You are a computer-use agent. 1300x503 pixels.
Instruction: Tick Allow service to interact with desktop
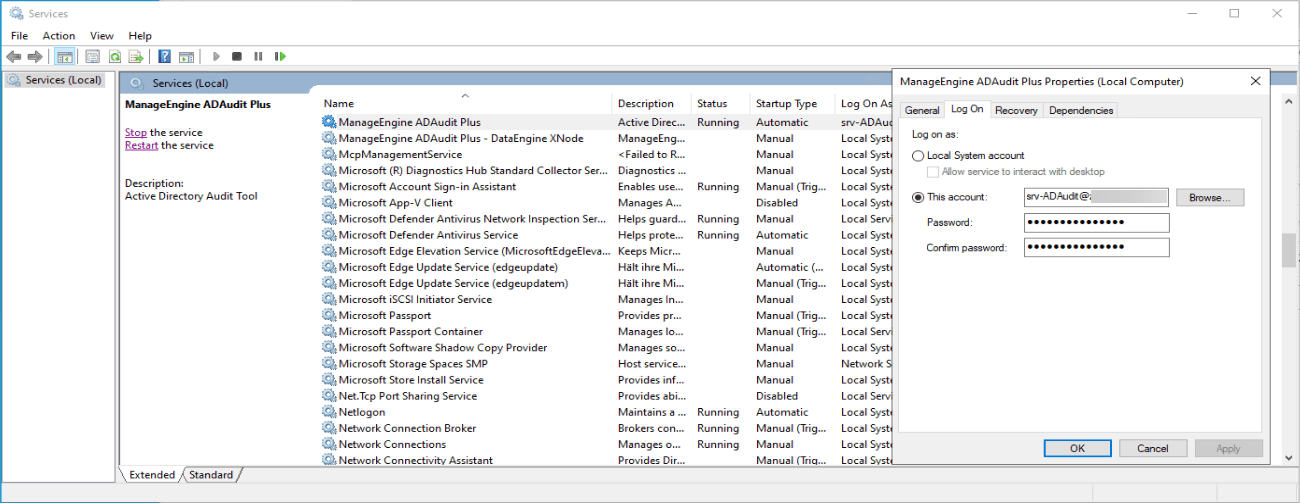pyautogui.click(x=933, y=172)
